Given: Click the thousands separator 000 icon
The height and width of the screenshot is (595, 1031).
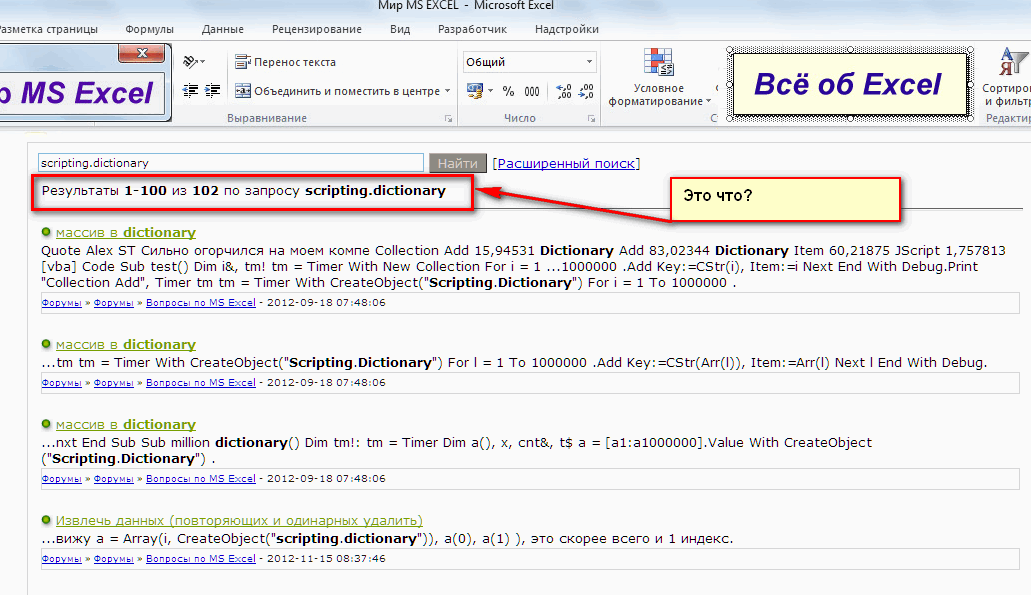Looking at the screenshot, I should pos(534,91).
